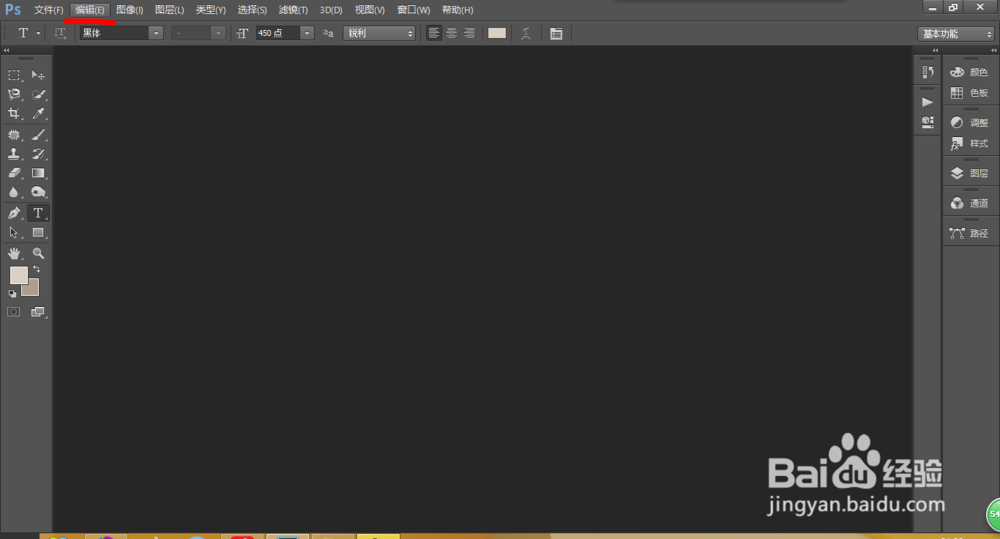Select the Eraser tool
The height and width of the screenshot is (539, 1000).
coord(13,173)
